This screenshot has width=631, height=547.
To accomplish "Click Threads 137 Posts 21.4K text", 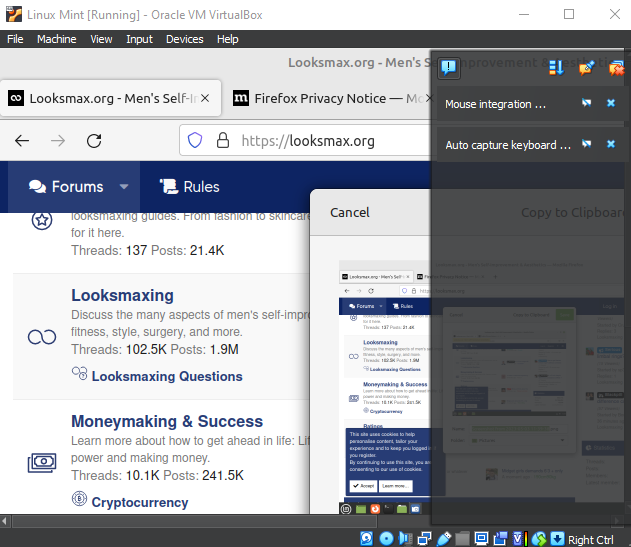I will (x=148, y=250).
